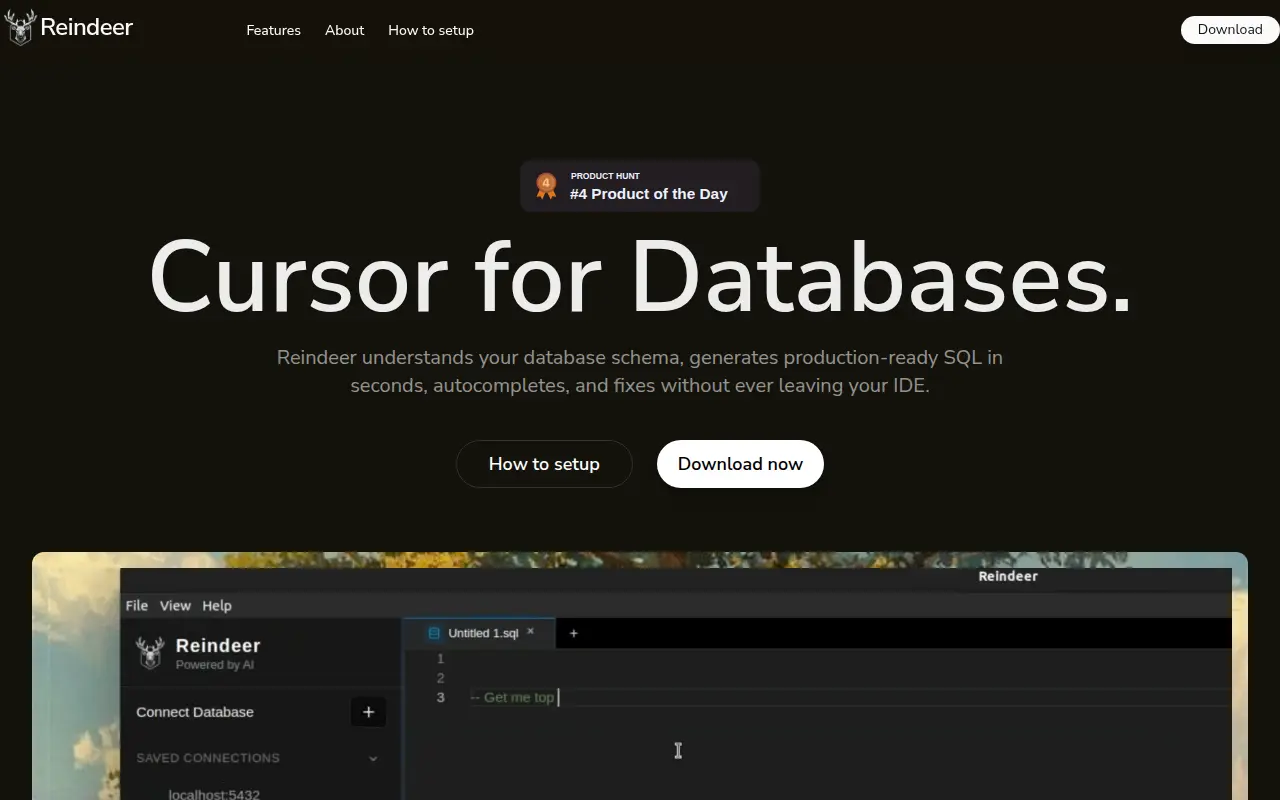Open the View menu in app preview
The image size is (1280, 800).
tap(175, 605)
